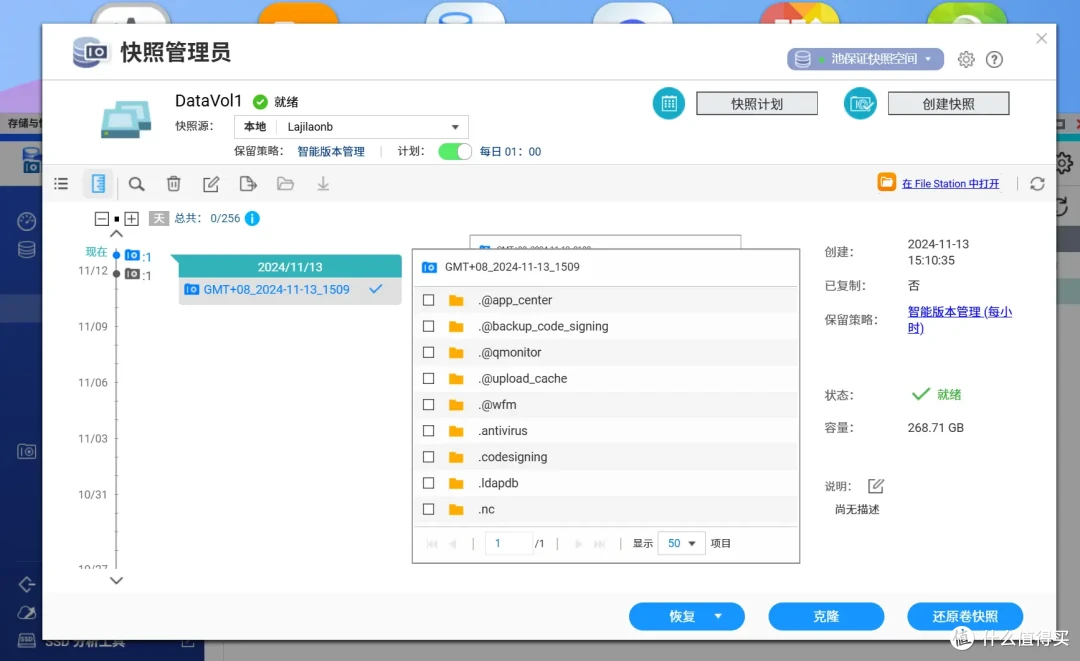Click the export snapshot icon
The height and width of the screenshot is (661, 1080).
(x=248, y=184)
